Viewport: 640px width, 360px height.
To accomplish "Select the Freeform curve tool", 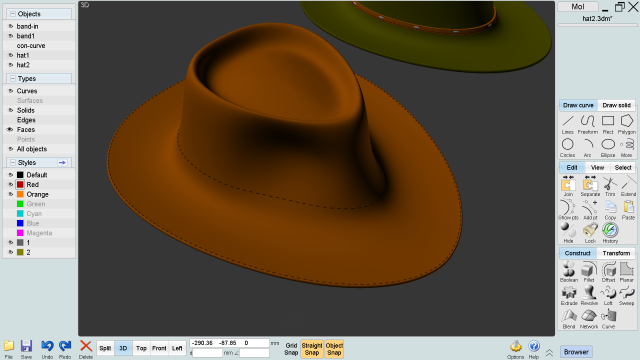I will click(x=587, y=124).
